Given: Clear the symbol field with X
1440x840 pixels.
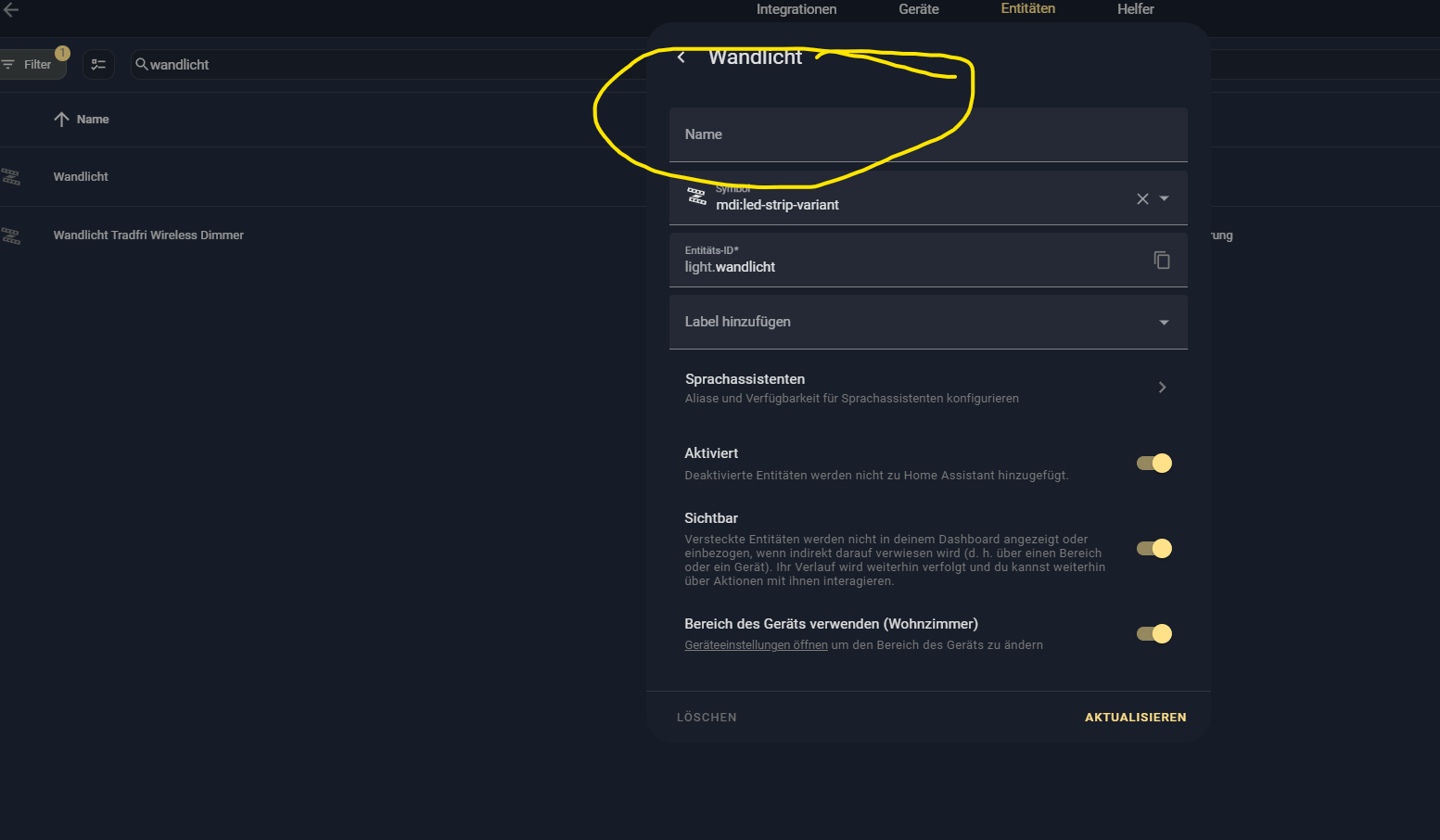Looking at the screenshot, I should pos(1142,199).
